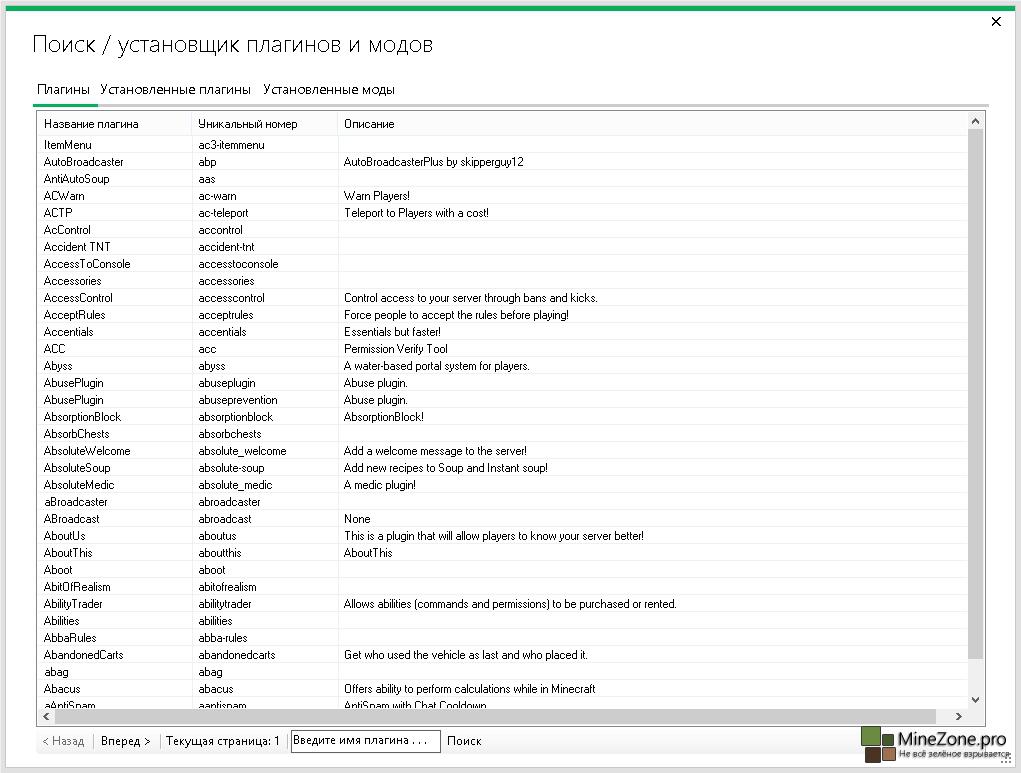Click the horizontal scrollbar right arrow
This screenshot has width=1021, height=773.
pyautogui.click(x=958, y=716)
